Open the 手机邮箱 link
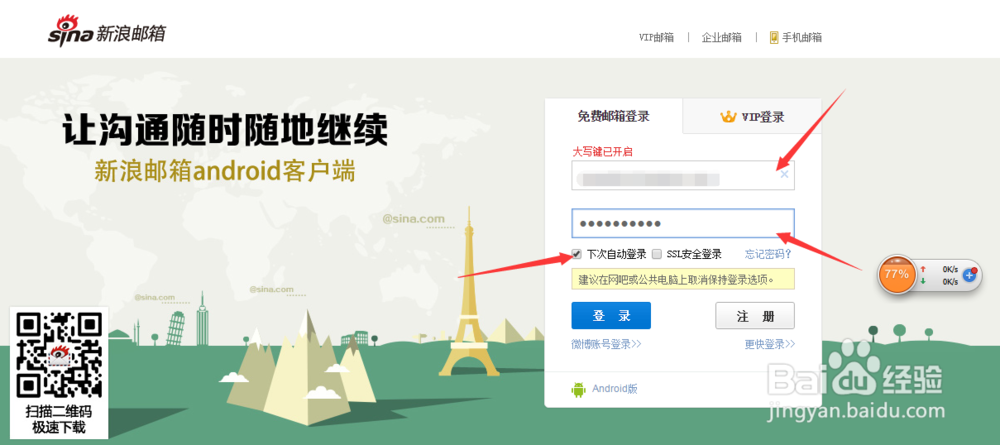This screenshot has width=1000, height=445. (802, 38)
